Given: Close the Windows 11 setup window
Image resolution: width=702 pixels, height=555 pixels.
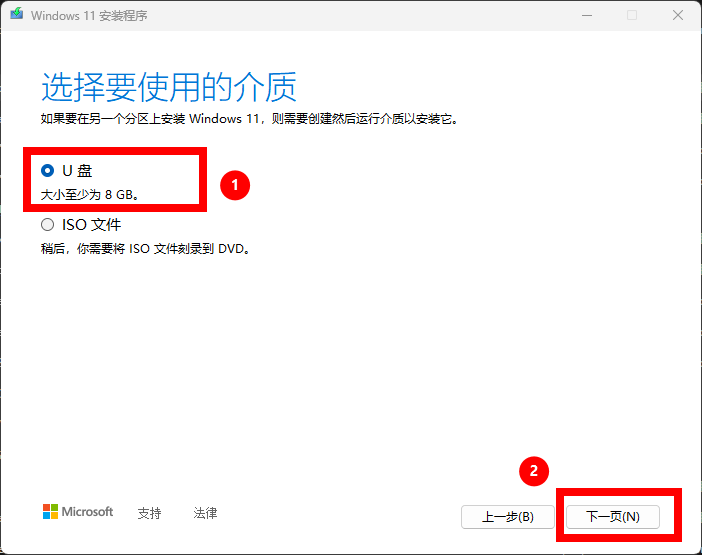Looking at the screenshot, I should (677, 16).
